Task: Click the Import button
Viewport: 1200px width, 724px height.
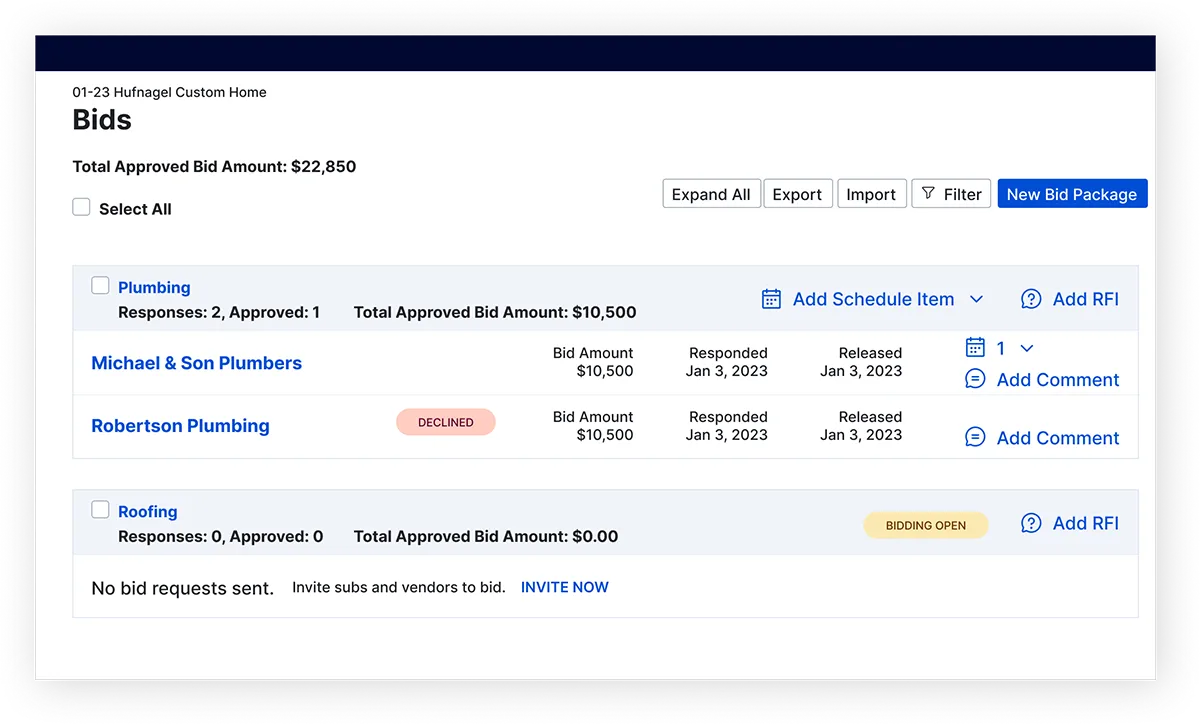Action: click(871, 194)
